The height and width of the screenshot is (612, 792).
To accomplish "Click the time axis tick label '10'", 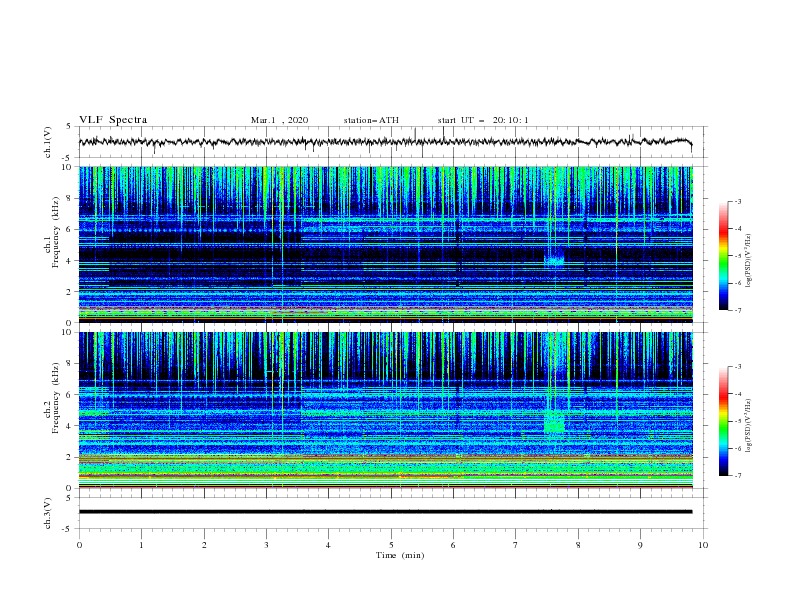I will (703, 545).
